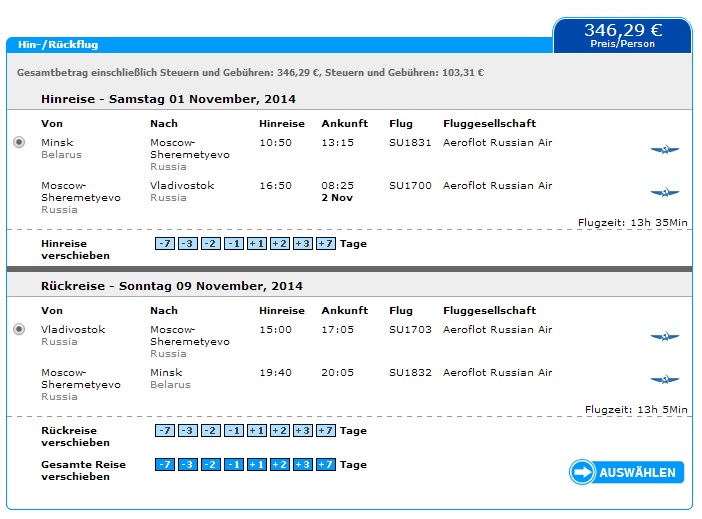Click the Aeroflot logo for flight SU1832
Viewport: 702px width, 519px height.
pos(664,379)
